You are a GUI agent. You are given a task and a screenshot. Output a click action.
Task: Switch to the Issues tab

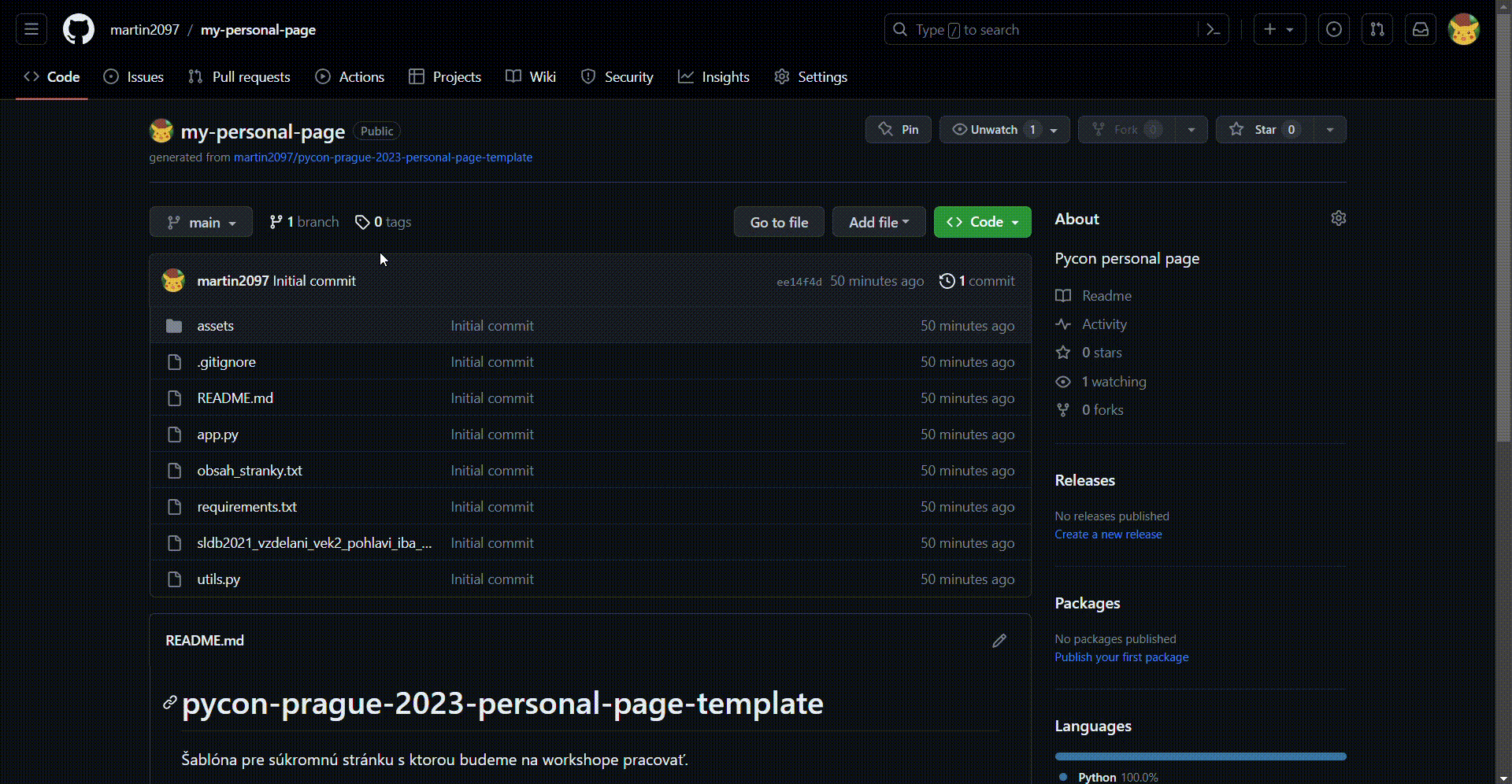[134, 77]
